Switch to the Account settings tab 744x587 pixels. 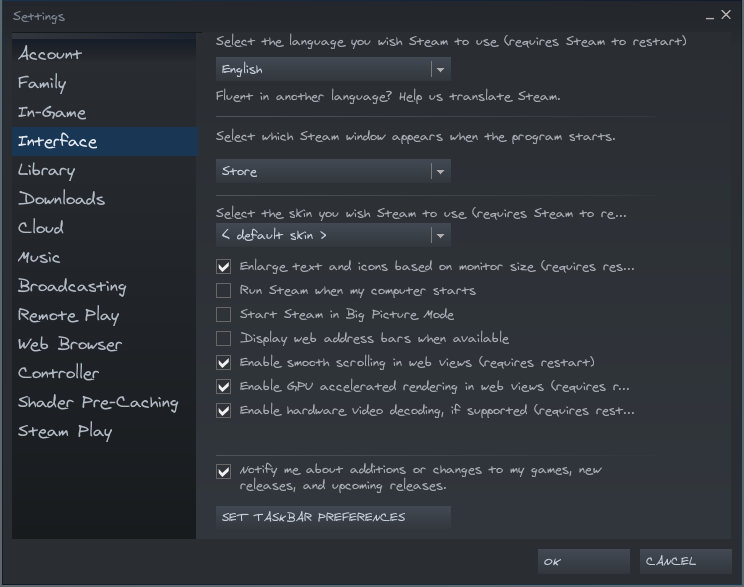coord(50,54)
